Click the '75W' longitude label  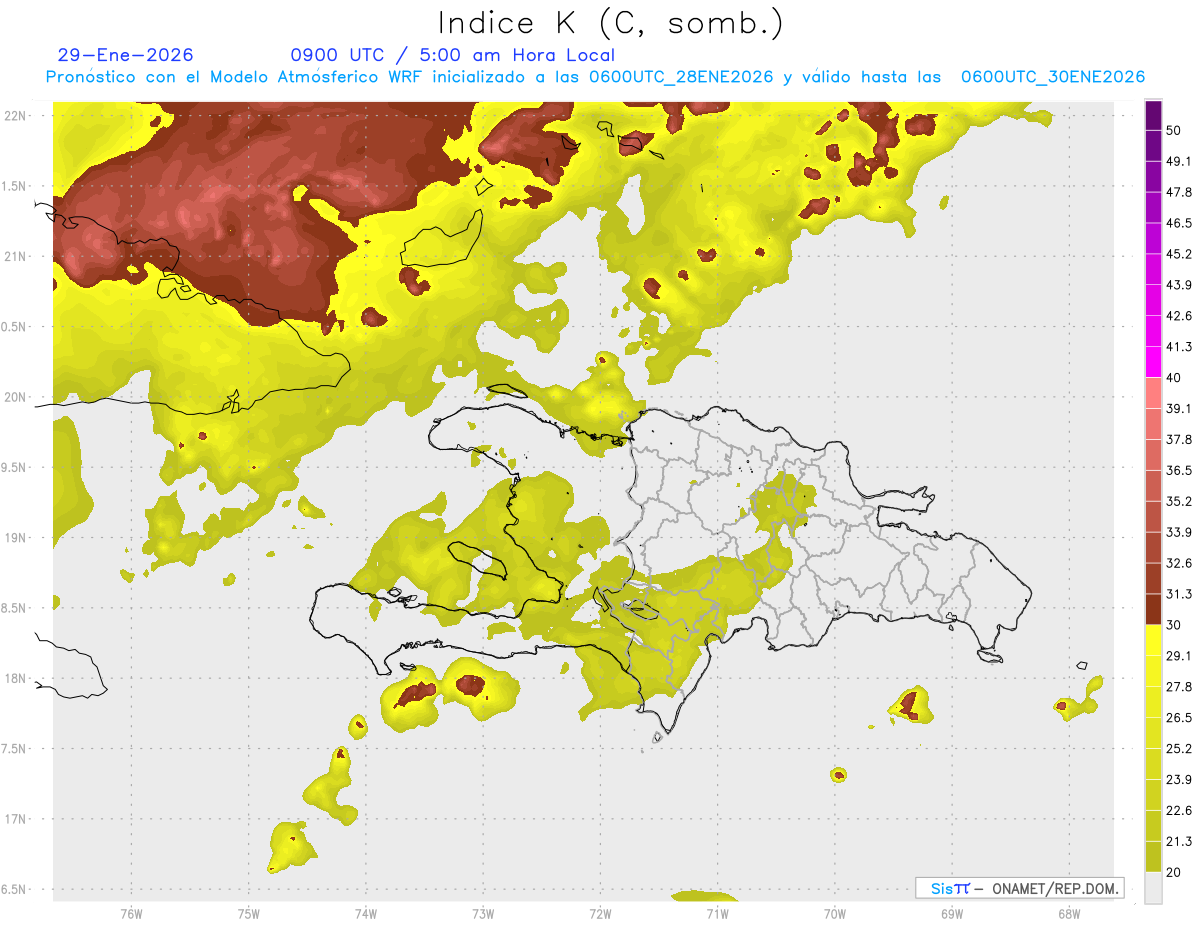tap(249, 913)
